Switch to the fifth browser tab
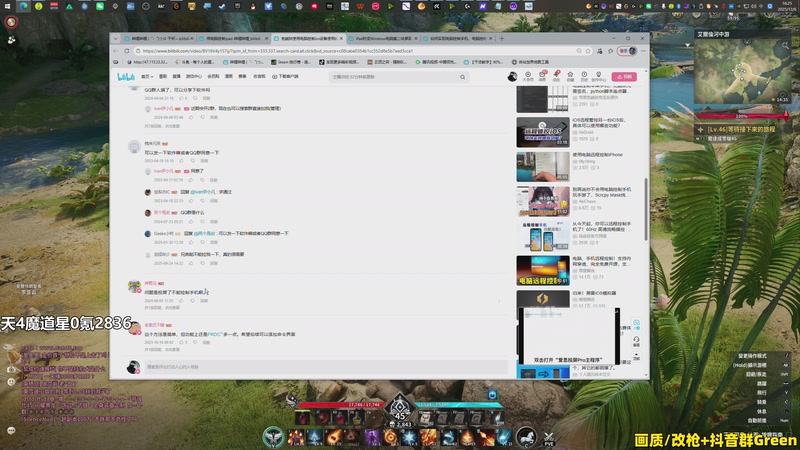Image resolution: width=800 pixels, height=450 pixels. (458, 38)
